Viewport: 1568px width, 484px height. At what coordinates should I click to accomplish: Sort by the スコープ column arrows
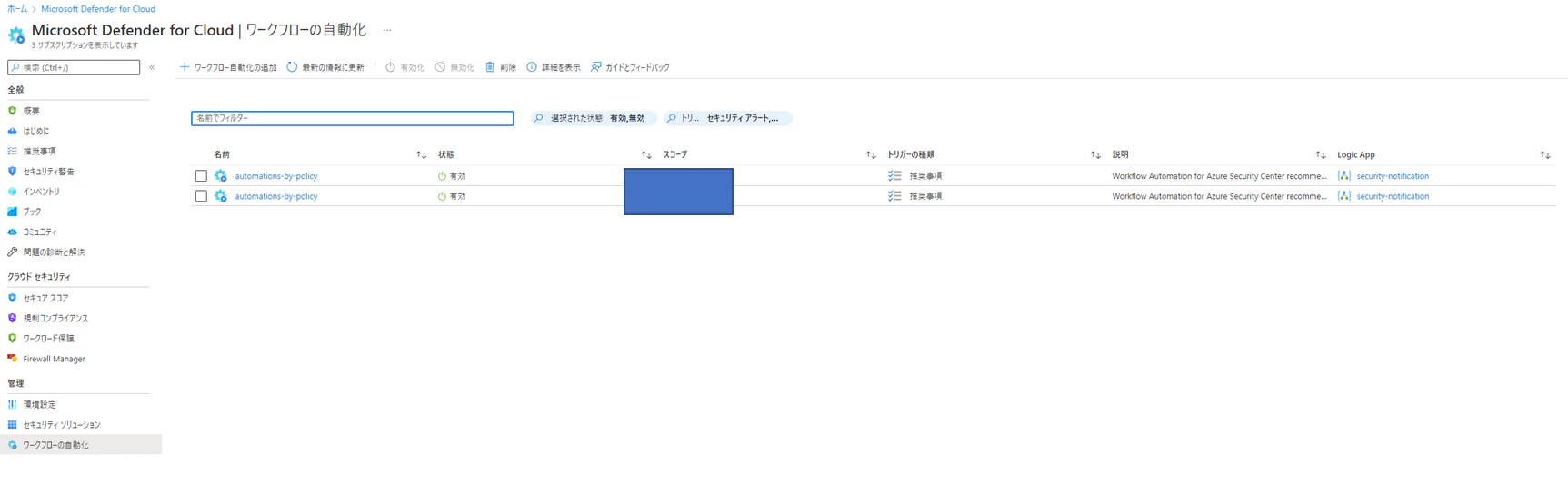click(x=871, y=155)
